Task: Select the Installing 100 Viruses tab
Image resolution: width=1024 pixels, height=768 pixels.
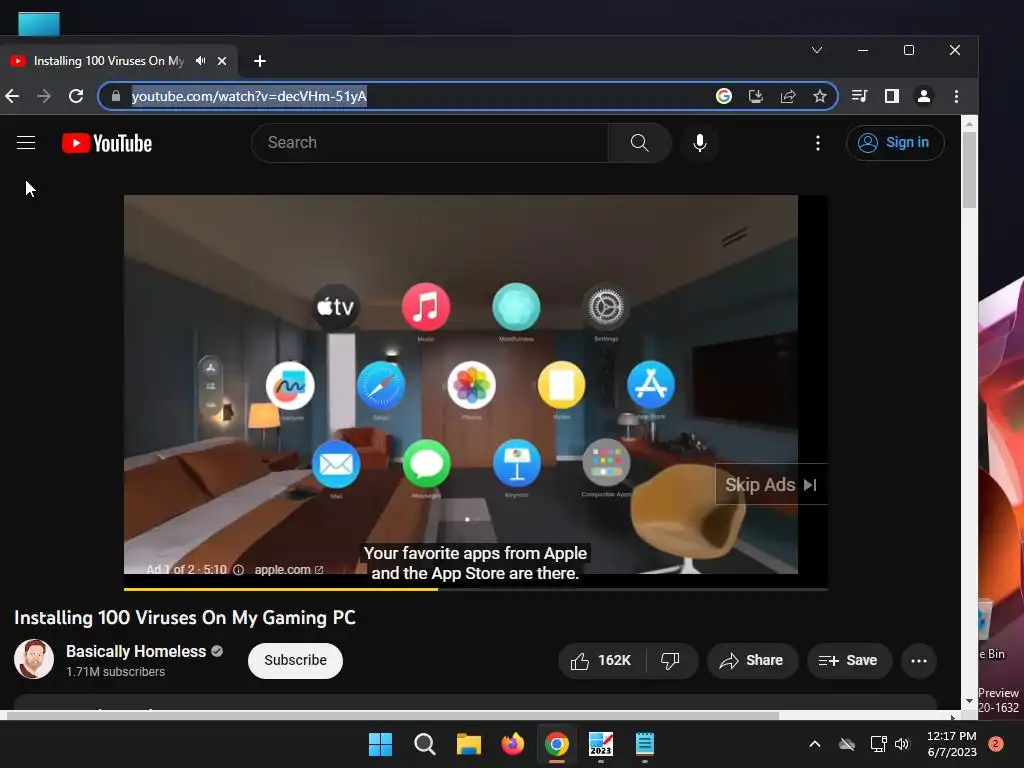Action: (108, 61)
